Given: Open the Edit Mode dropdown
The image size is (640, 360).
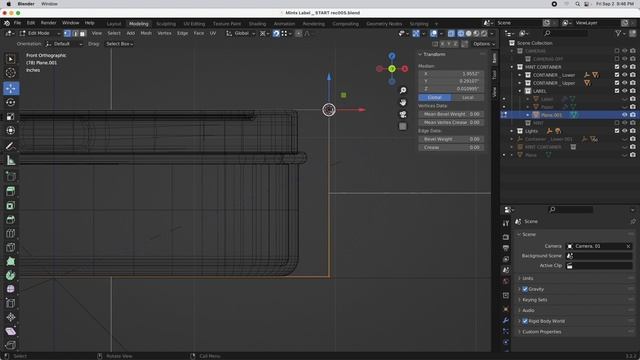Looking at the screenshot, I should pos(40,33).
